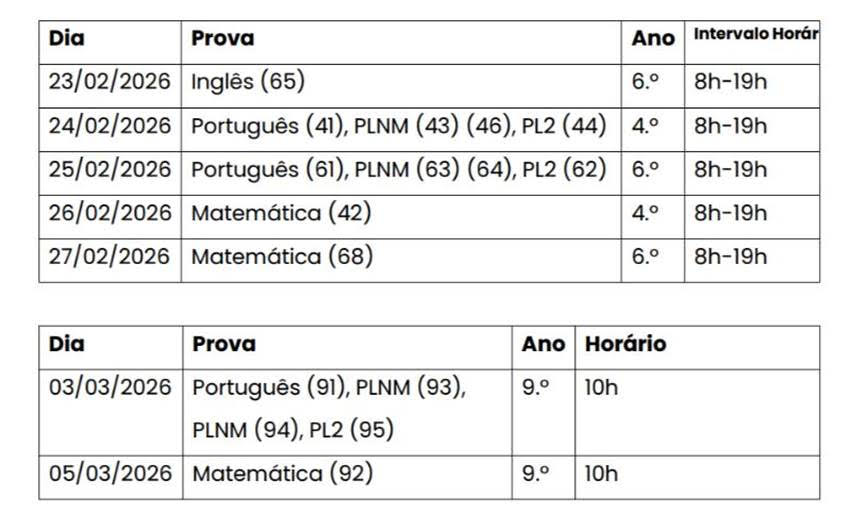Click the "Prova" header in first table
This screenshot has height=513, width=851.
223,38
